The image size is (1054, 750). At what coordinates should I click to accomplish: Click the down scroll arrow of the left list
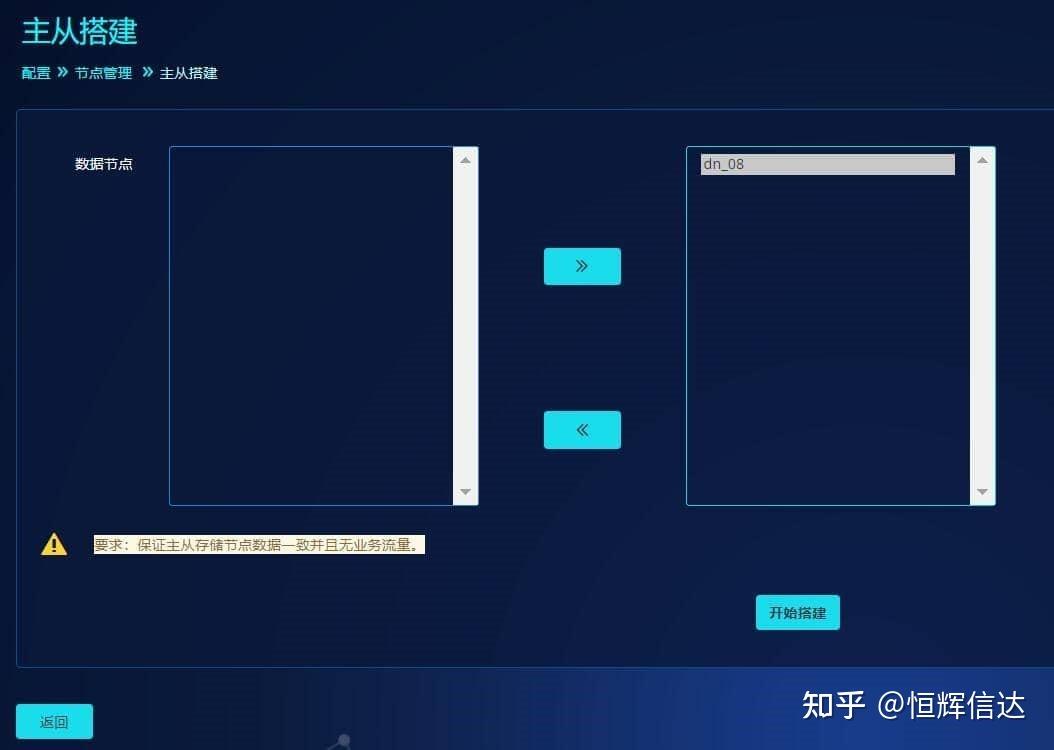tap(466, 492)
